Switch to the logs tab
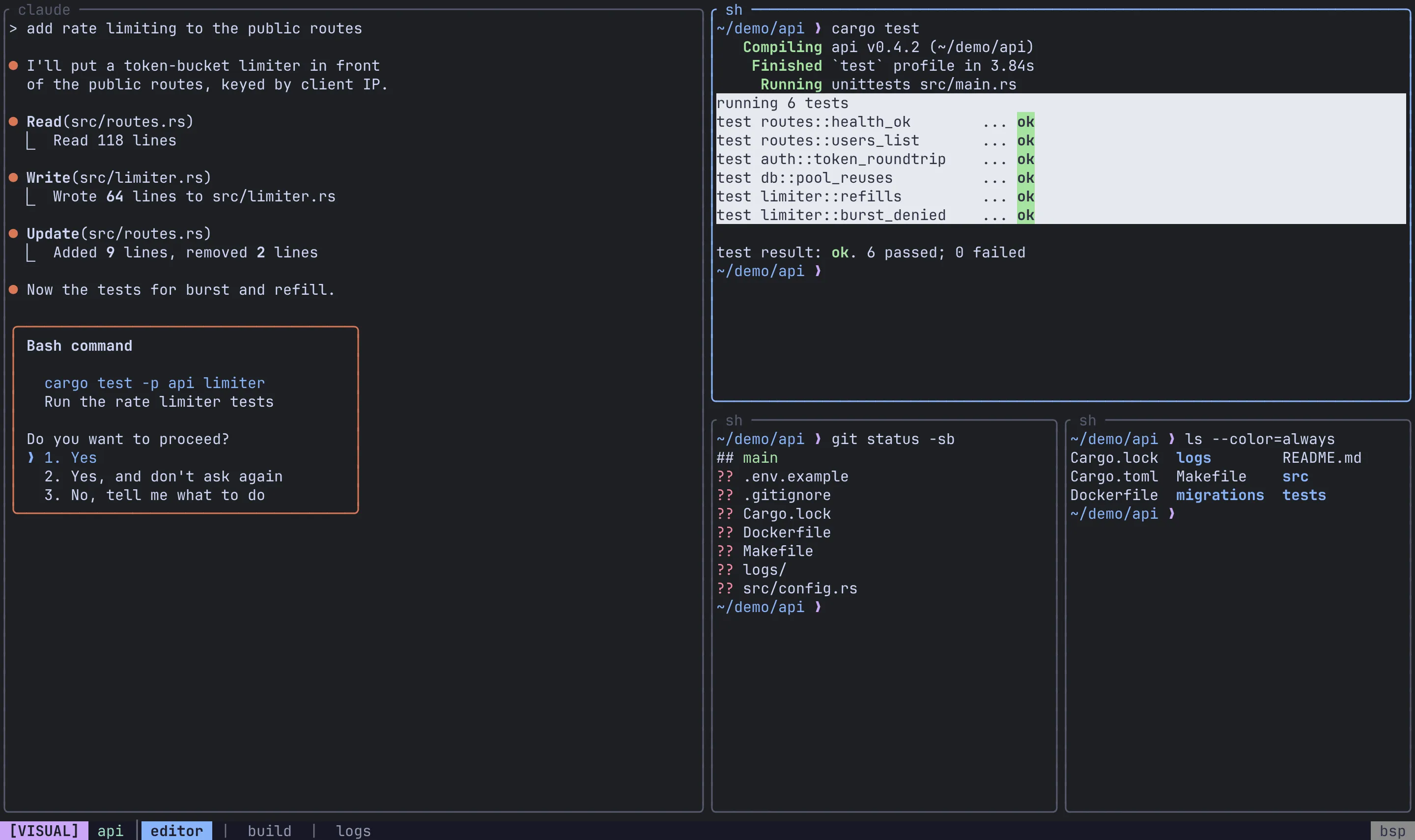Viewport: 1415px width, 840px height. tap(353, 831)
